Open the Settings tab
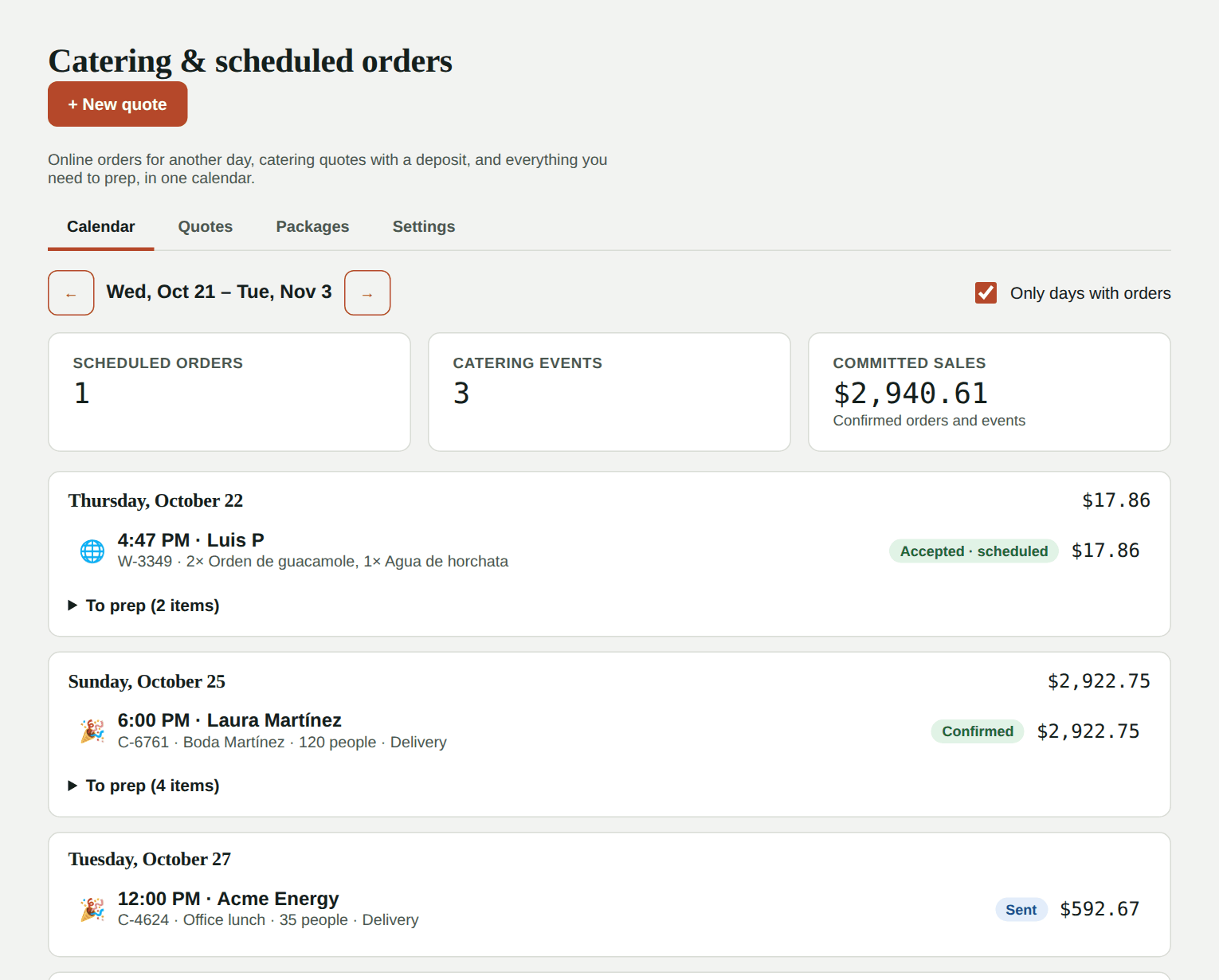1219x980 pixels. coord(424,227)
